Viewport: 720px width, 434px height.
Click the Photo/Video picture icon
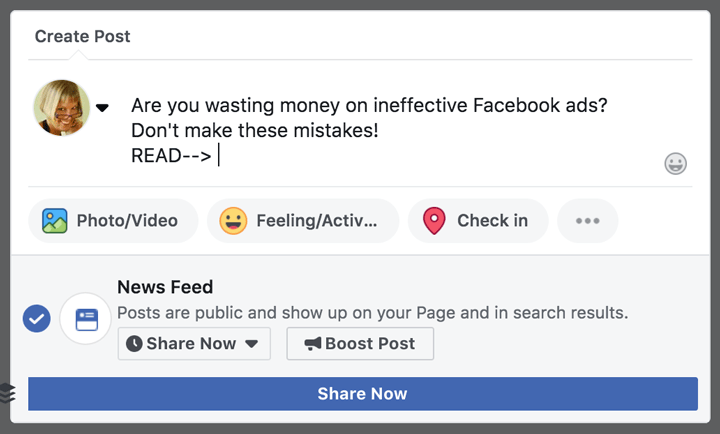(55, 221)
